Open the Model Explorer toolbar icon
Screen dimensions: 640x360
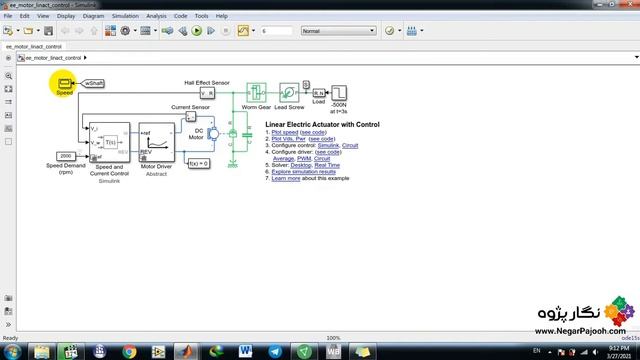(x=145, y=31)
